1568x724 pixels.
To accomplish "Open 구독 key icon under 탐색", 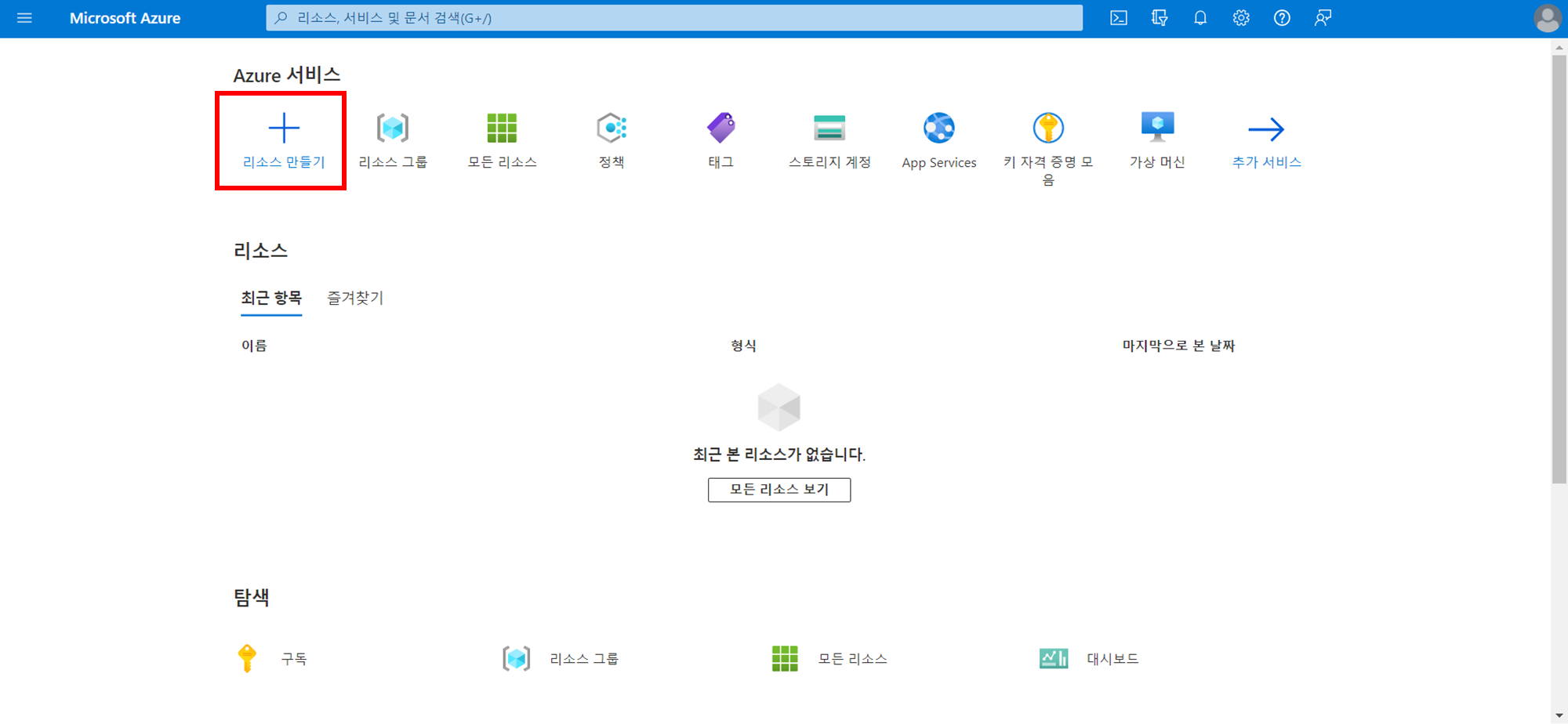I will 247,658.
